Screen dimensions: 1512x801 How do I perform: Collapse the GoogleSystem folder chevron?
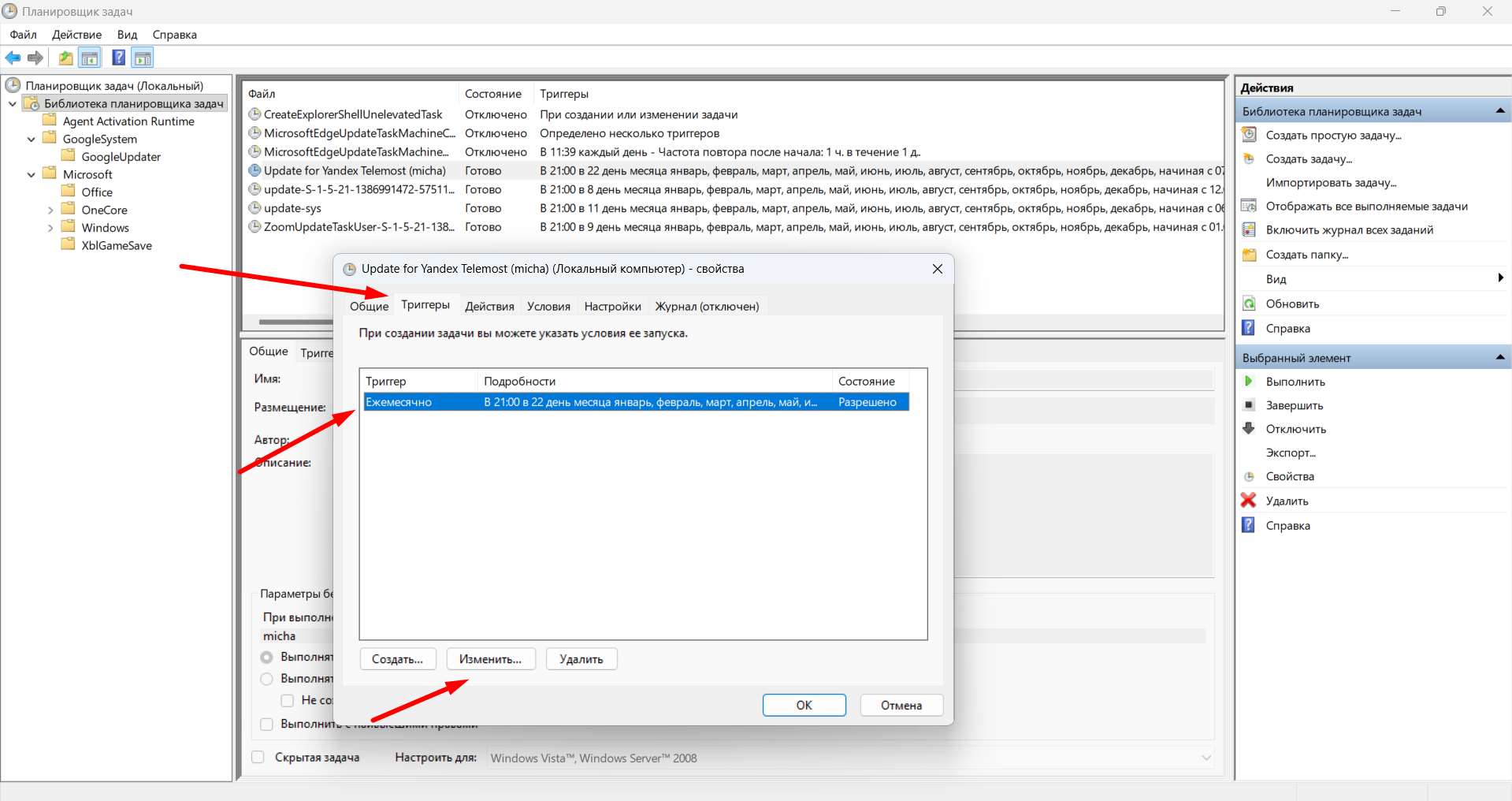[x=32, y=139]
